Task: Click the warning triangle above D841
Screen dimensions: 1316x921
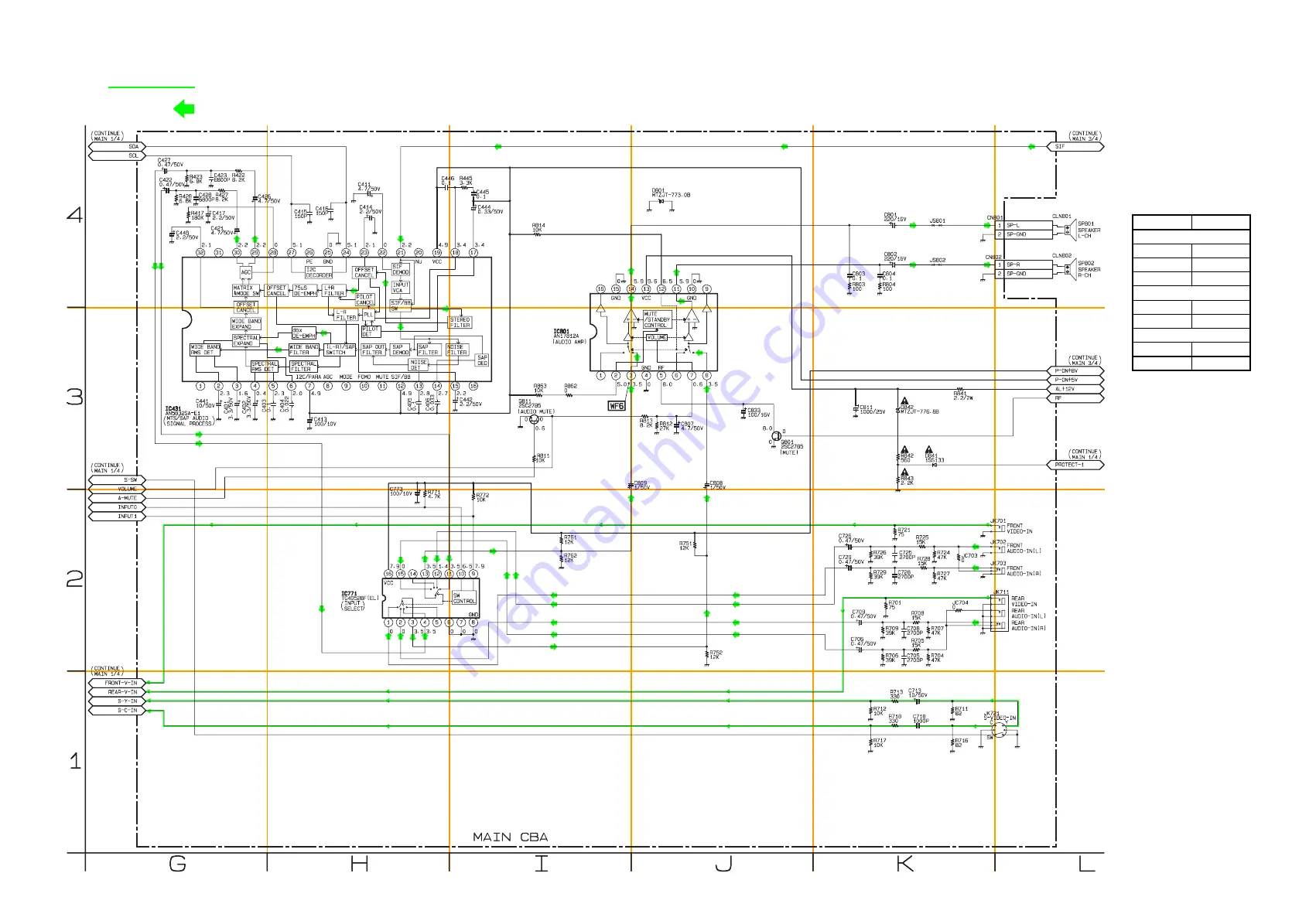Action: [x=929, y=450]
